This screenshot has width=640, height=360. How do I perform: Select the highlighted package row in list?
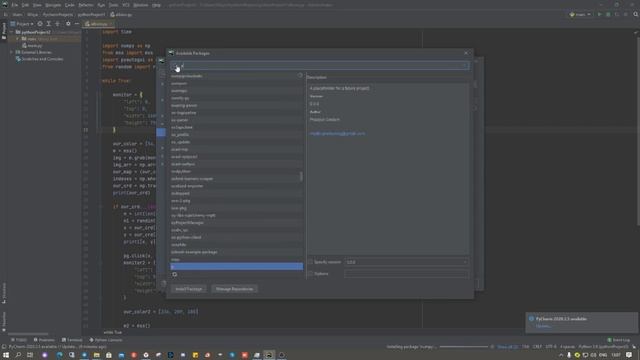click(237, 267)
